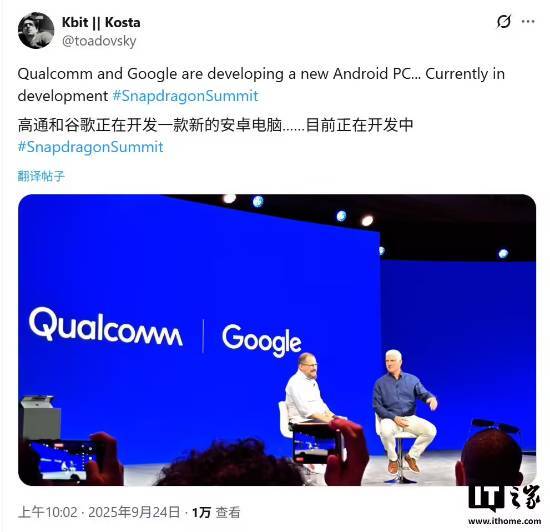Click the raised phone screen at photo bottom-left
The image size is (550, 532).
pyautogui.click(x=63, y=460)
